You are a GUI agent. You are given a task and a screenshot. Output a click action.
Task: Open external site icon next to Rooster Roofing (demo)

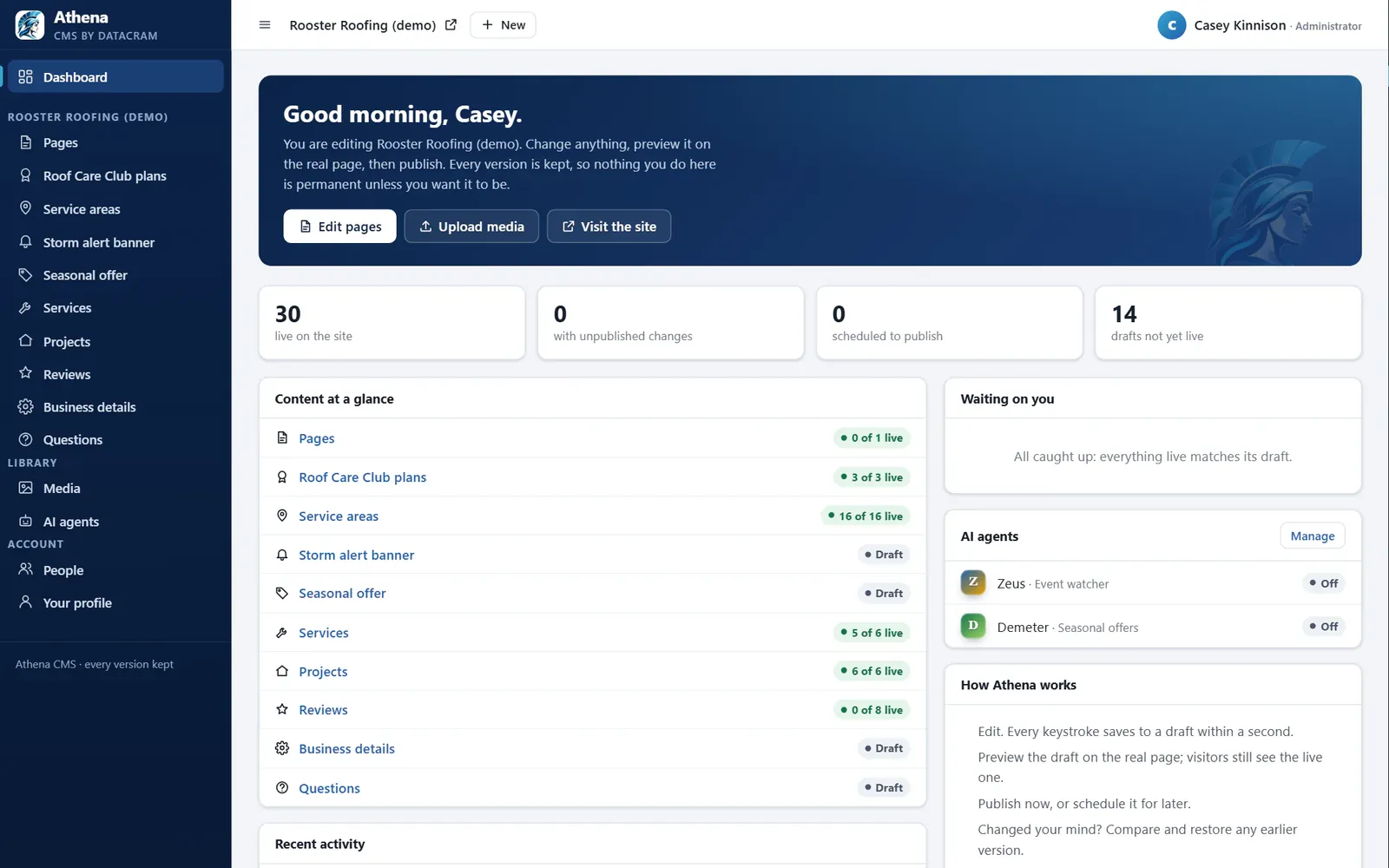pos(451,25)
